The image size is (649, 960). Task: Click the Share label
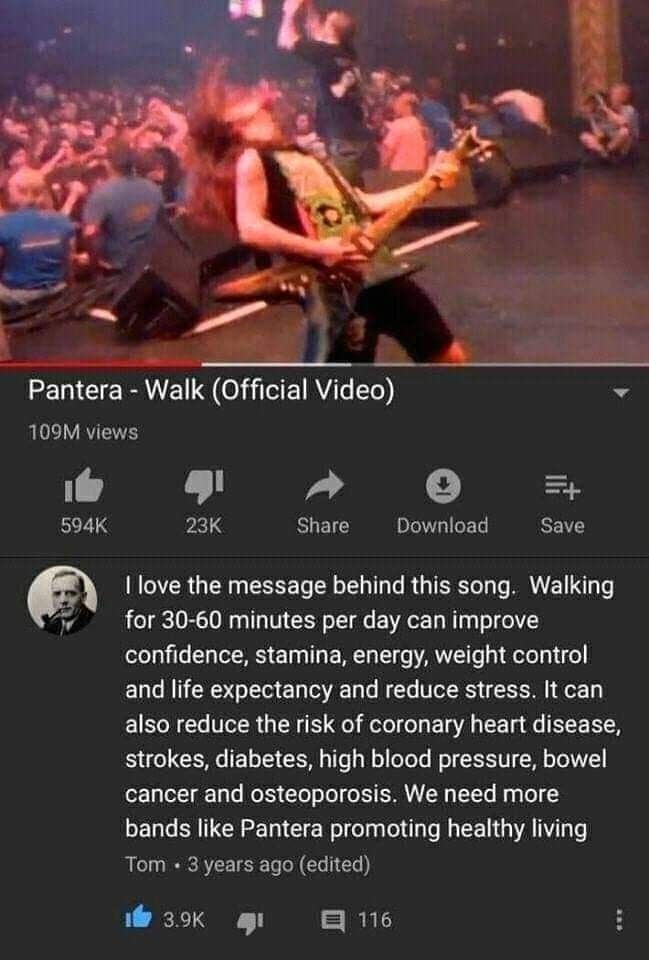pyautogui.click(x=323, y=525)
